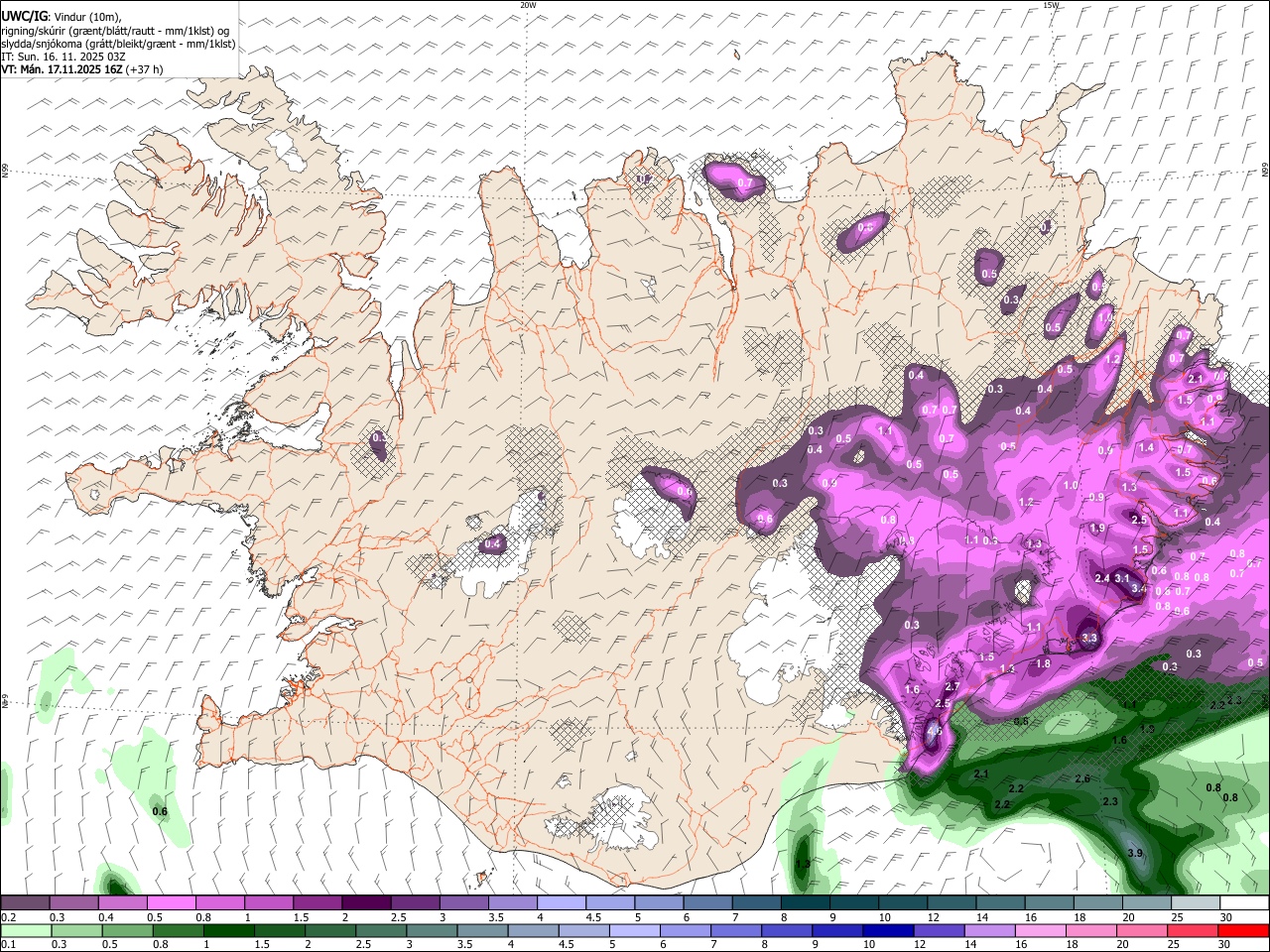1270x952 pixels.
Task: Select the 1.4 value in the eastern pink area
Action: (x=1147, y=448)
